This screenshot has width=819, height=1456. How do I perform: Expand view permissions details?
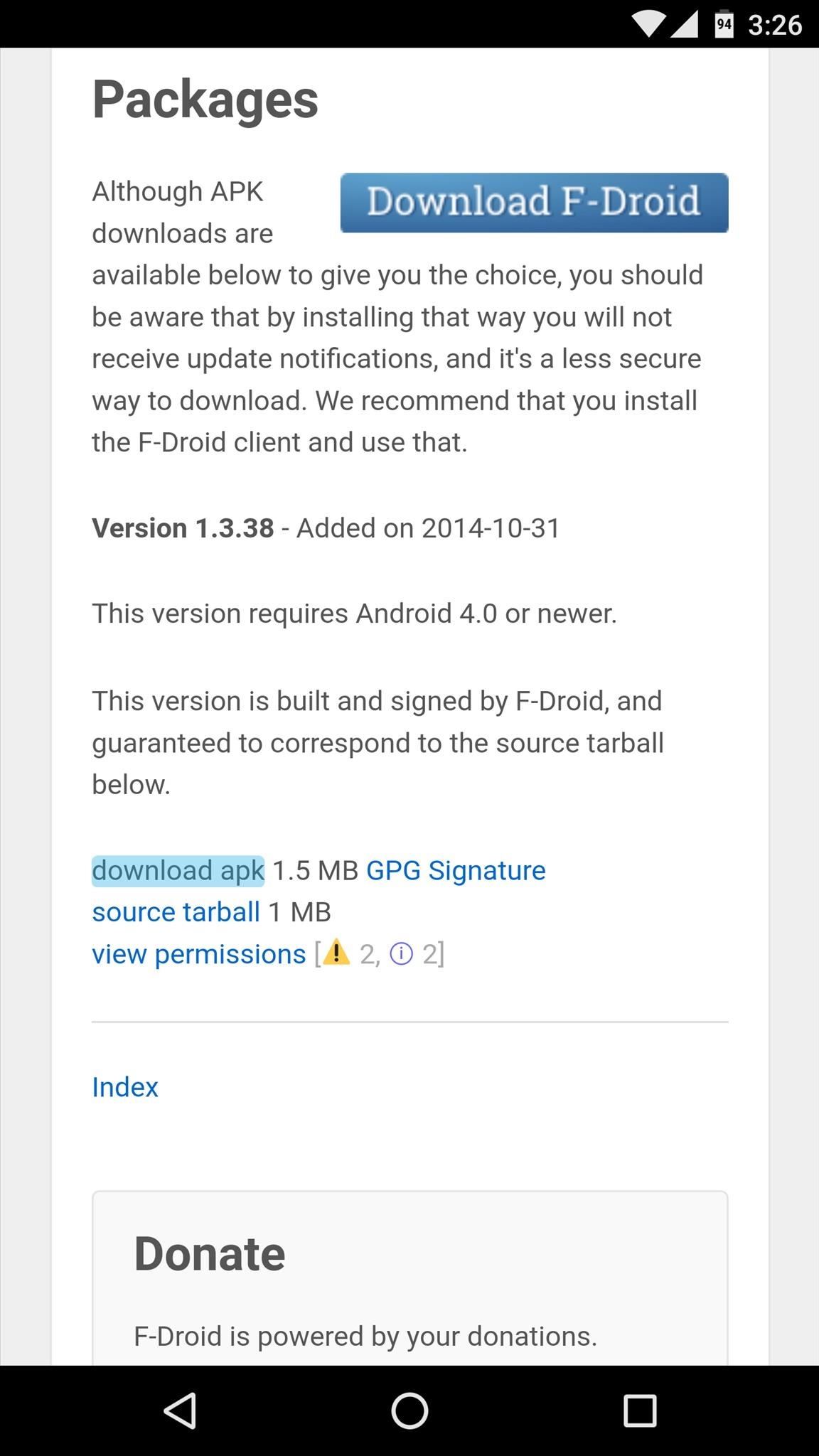[199, 954]
